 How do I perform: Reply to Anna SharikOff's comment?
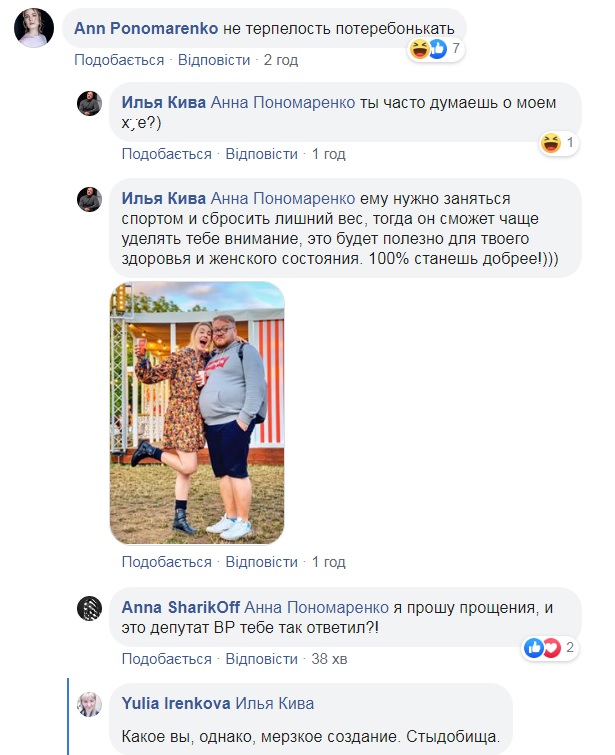[262, 658]
